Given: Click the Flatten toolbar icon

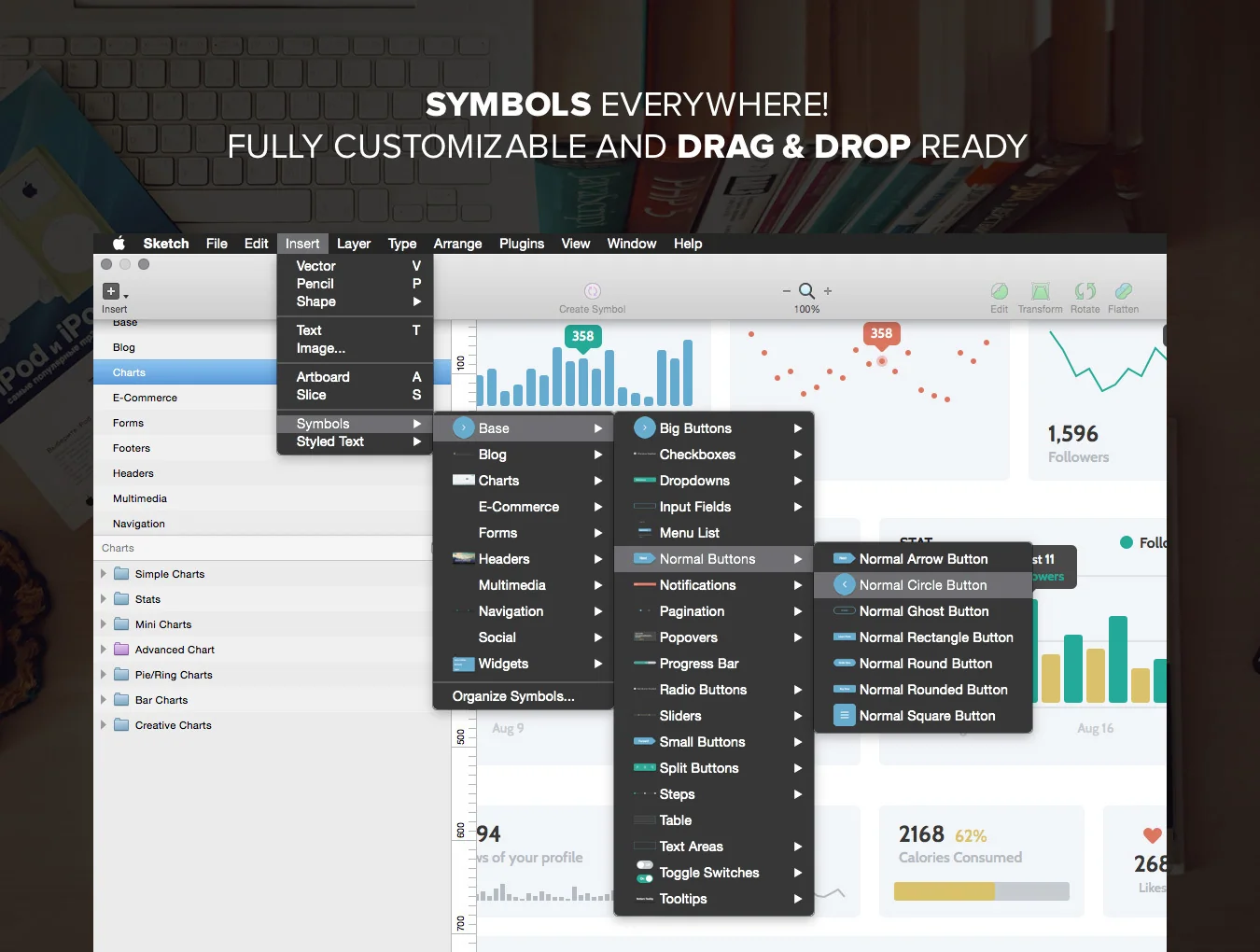Looking at the screenshot, I should point(1124,291).
